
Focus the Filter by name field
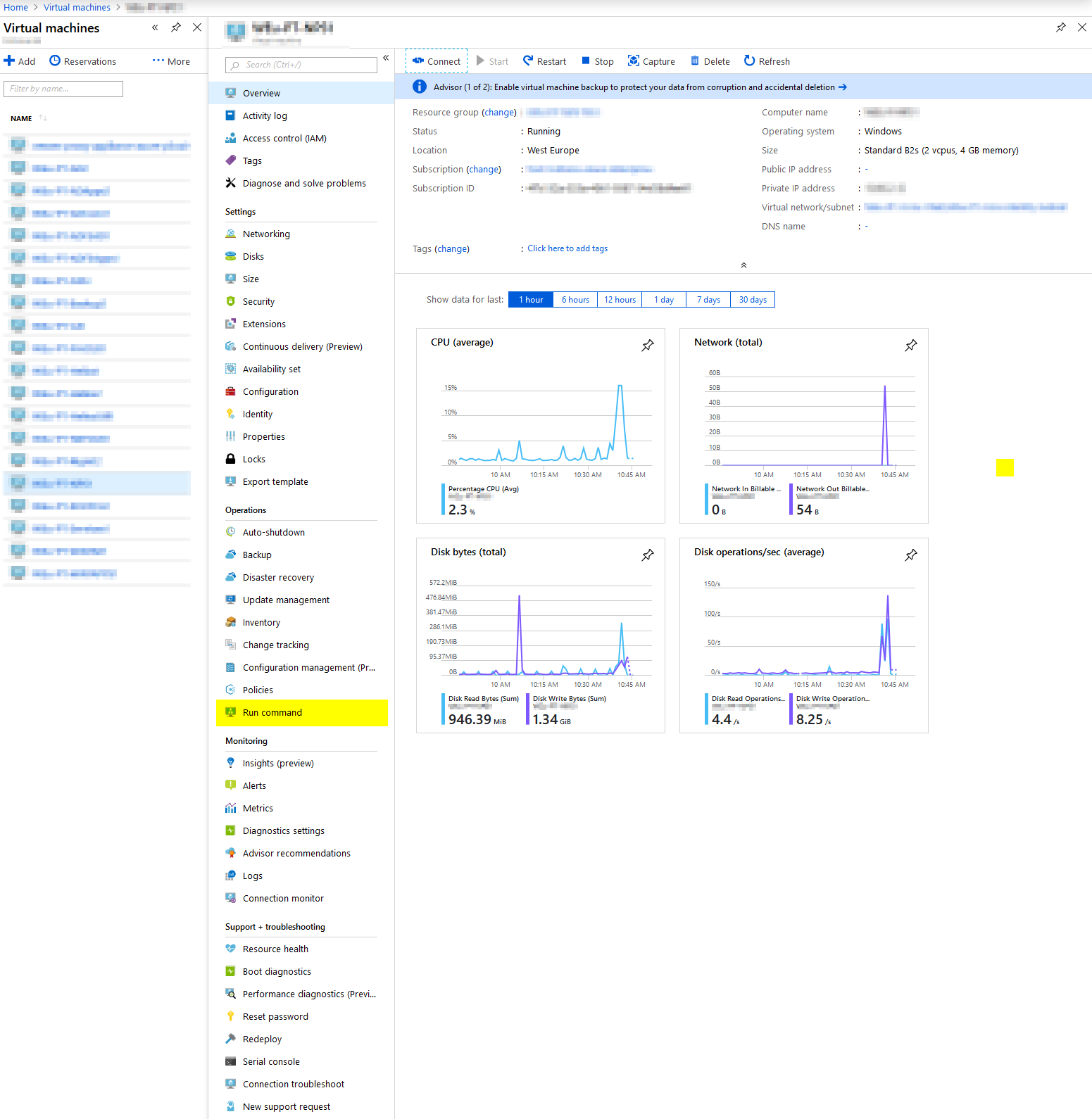(63, 89)
